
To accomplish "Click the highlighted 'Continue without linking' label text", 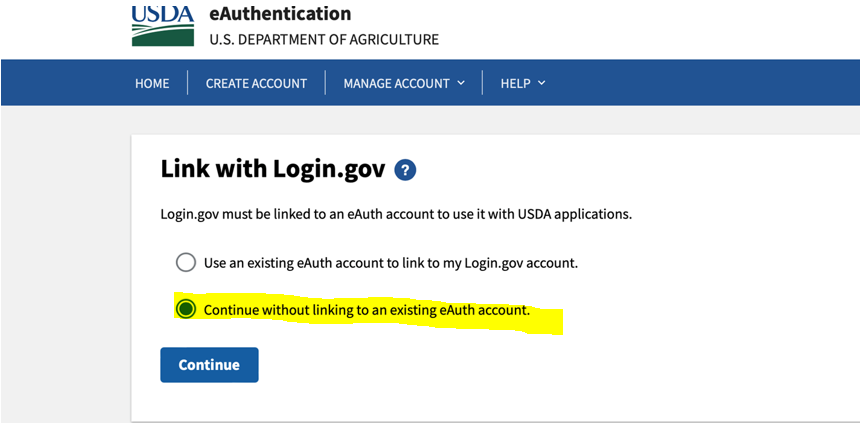I will pyautogui.click(x=366, y=310).
